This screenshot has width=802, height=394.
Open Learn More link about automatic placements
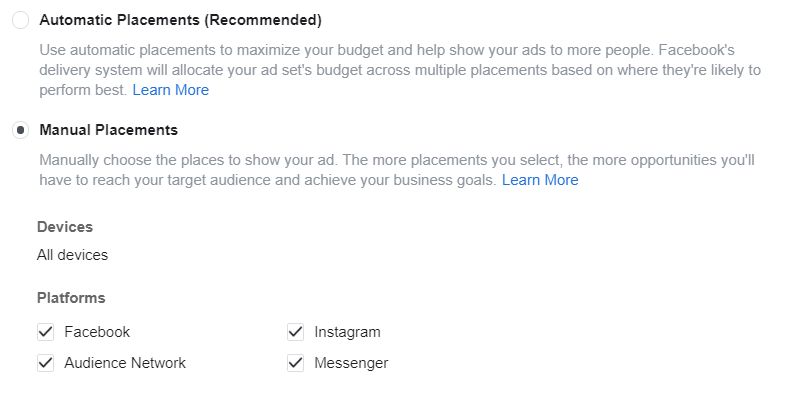[x=170, y=90]
